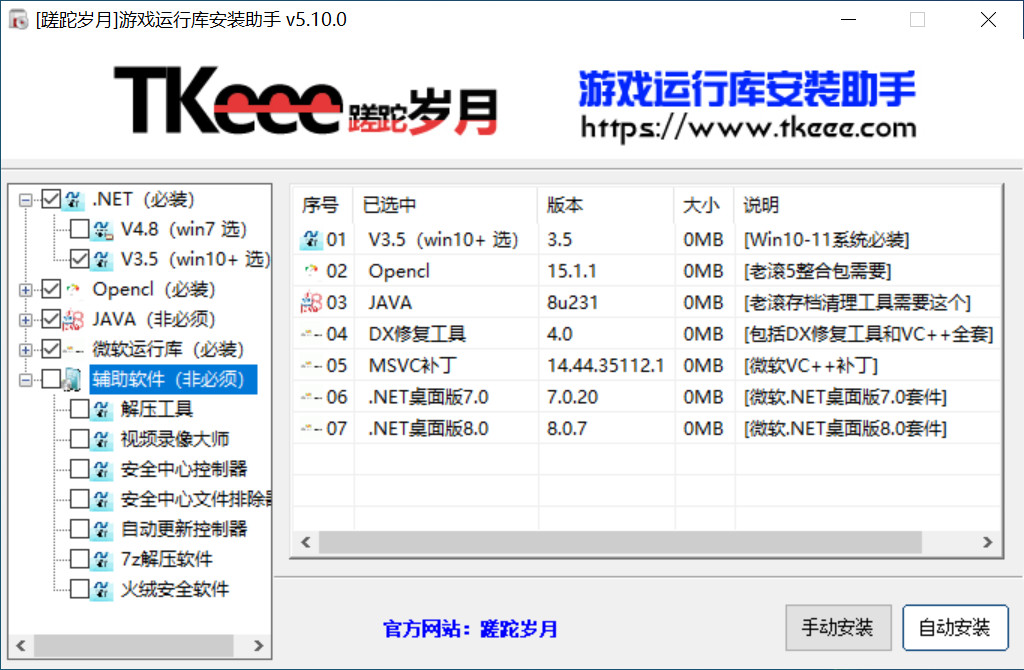This screenshot has height=670, width=1024.
Task: Expand the Opencl (必装) tree node
Action: pos(25,290)
